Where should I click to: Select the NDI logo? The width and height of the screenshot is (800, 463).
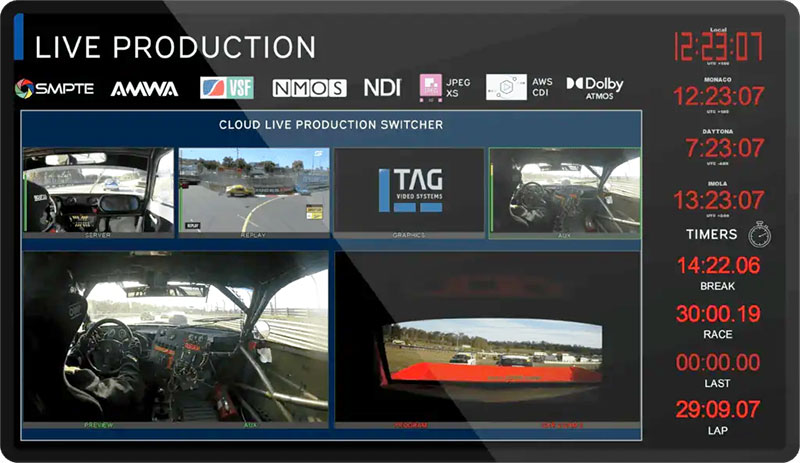tap(383, 88)
